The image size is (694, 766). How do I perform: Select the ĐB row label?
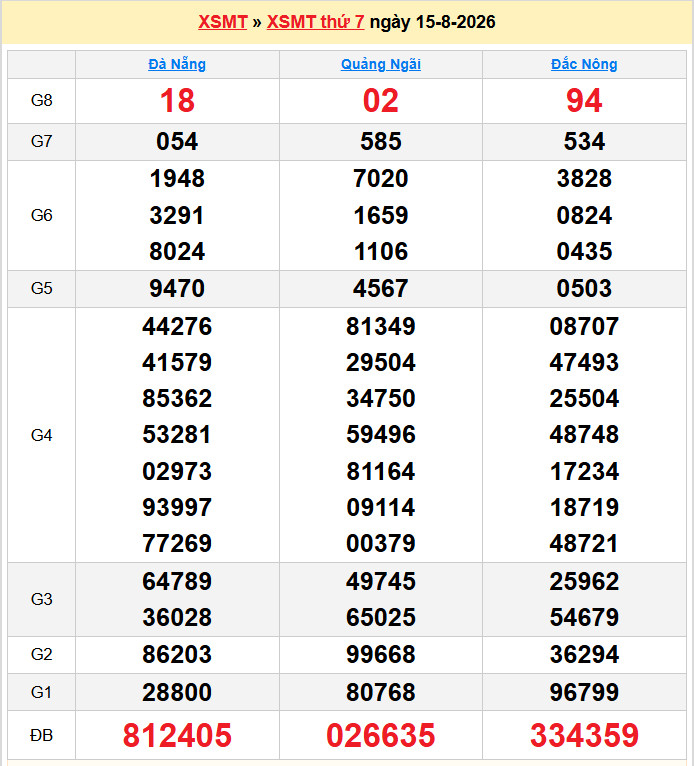[x=42, y=735]
